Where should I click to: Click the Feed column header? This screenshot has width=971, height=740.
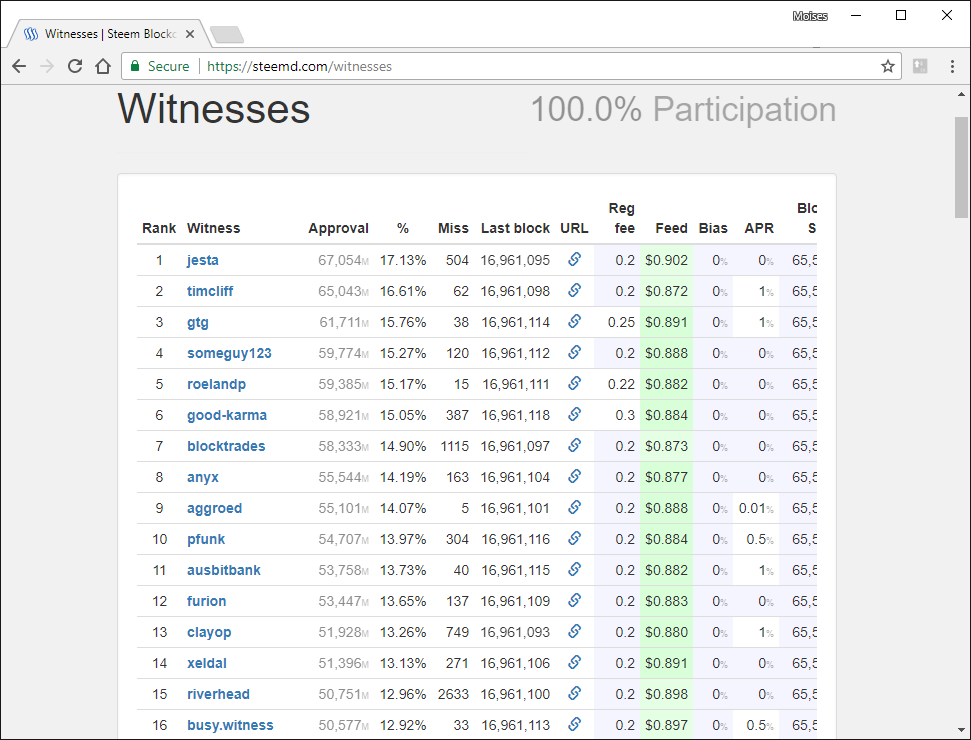point(671,229)
